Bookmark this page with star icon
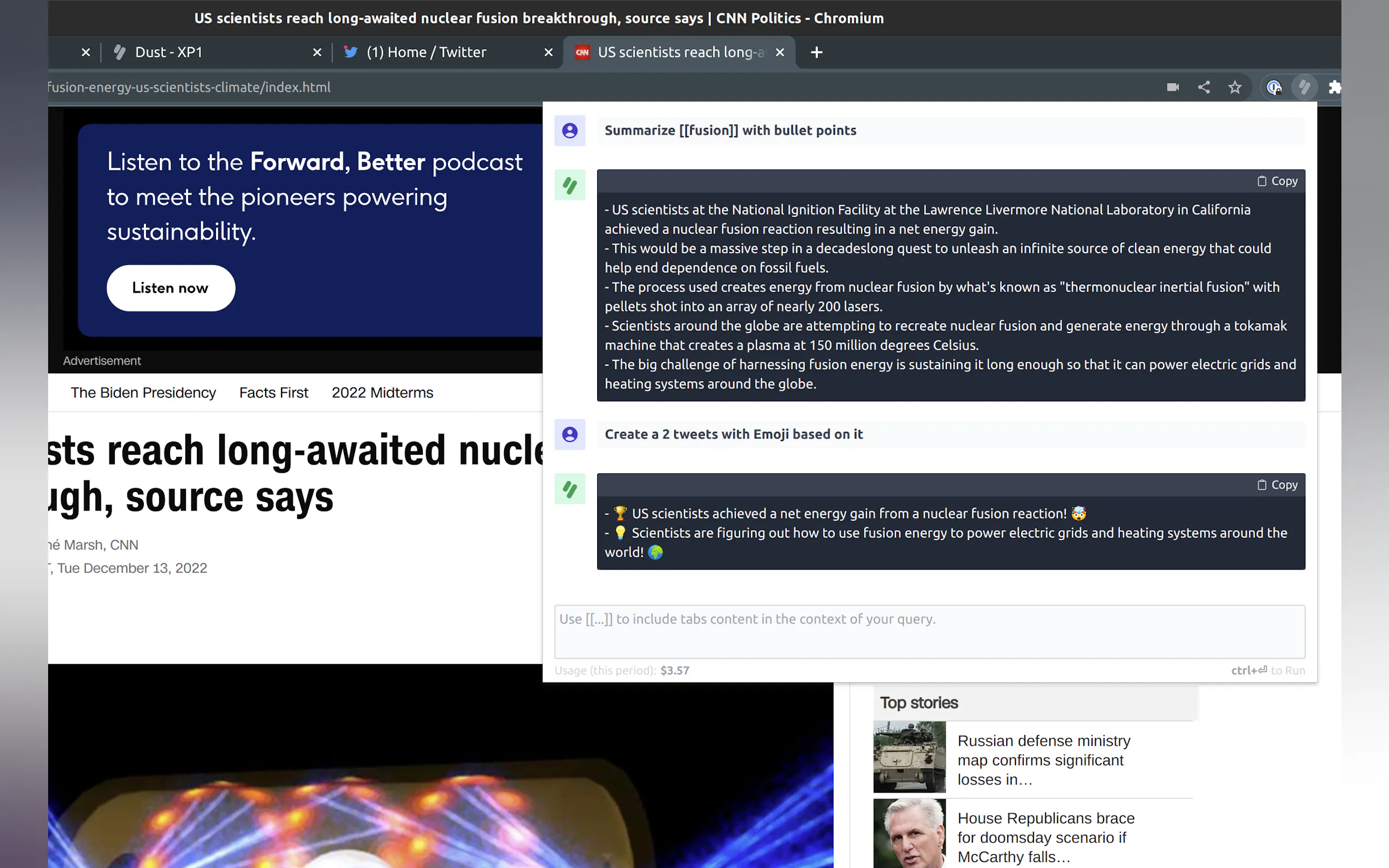 [x=1235, y=87]
